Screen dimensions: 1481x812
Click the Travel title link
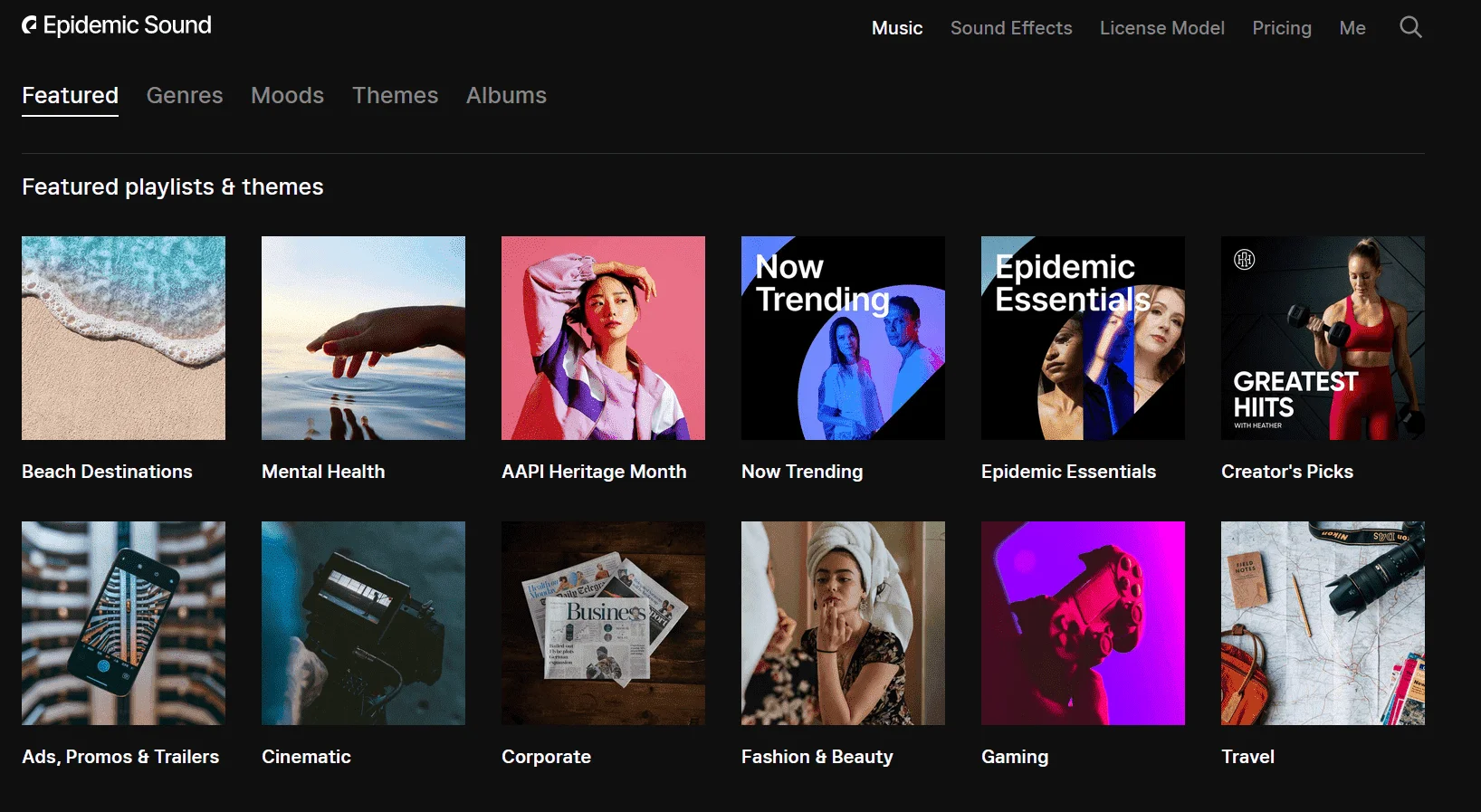pyautogui.click(x=1247, y=757)
